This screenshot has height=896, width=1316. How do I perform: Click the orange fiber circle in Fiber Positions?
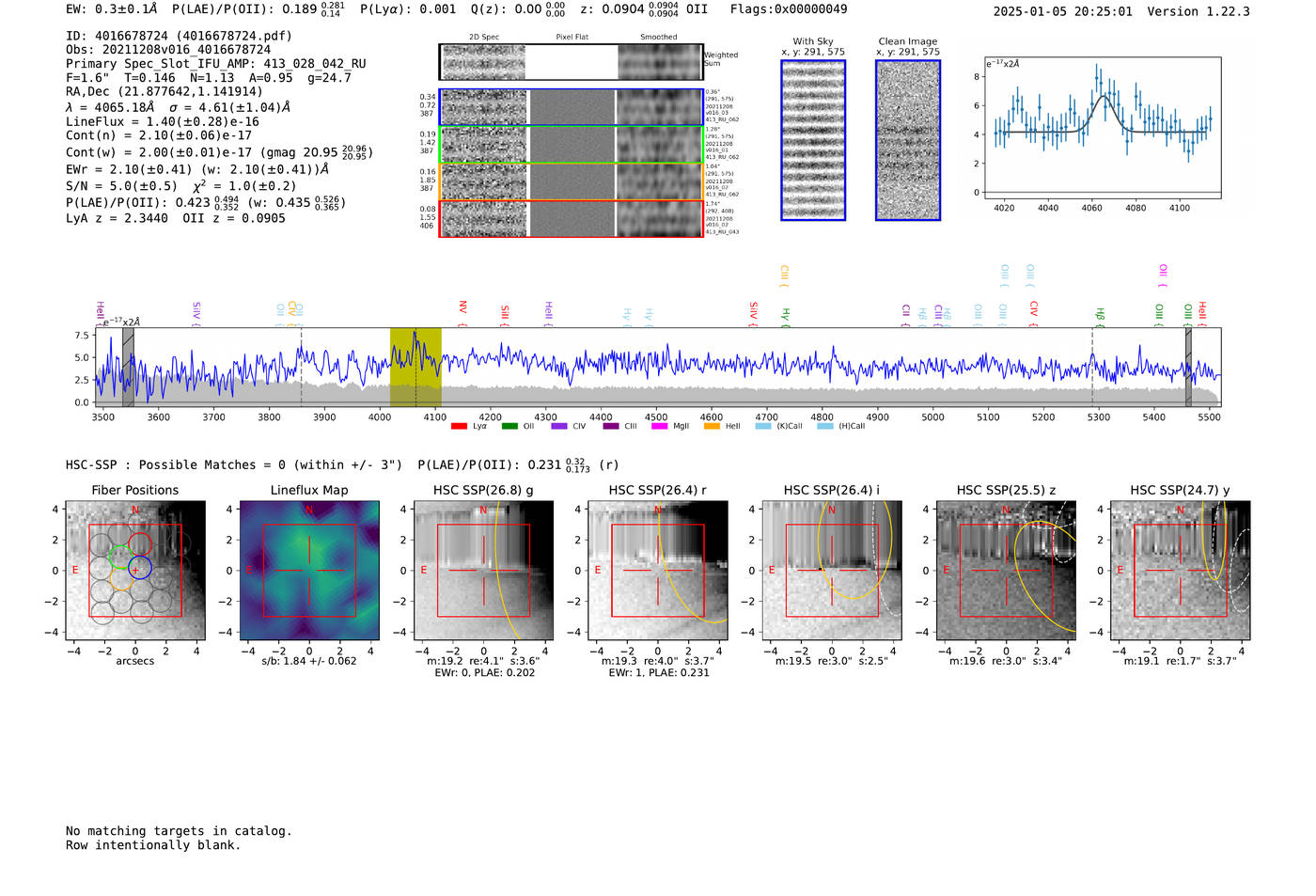coord(121,579)
